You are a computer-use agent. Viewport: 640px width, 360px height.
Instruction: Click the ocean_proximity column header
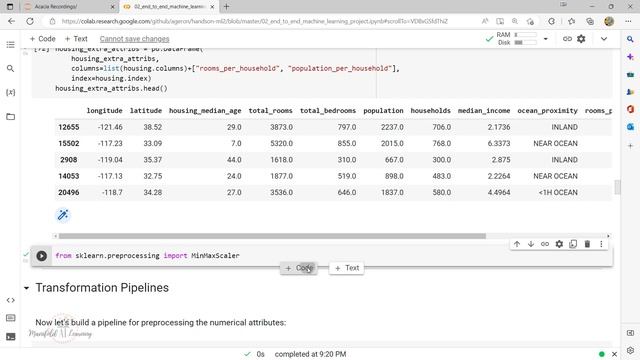point(547,111)
